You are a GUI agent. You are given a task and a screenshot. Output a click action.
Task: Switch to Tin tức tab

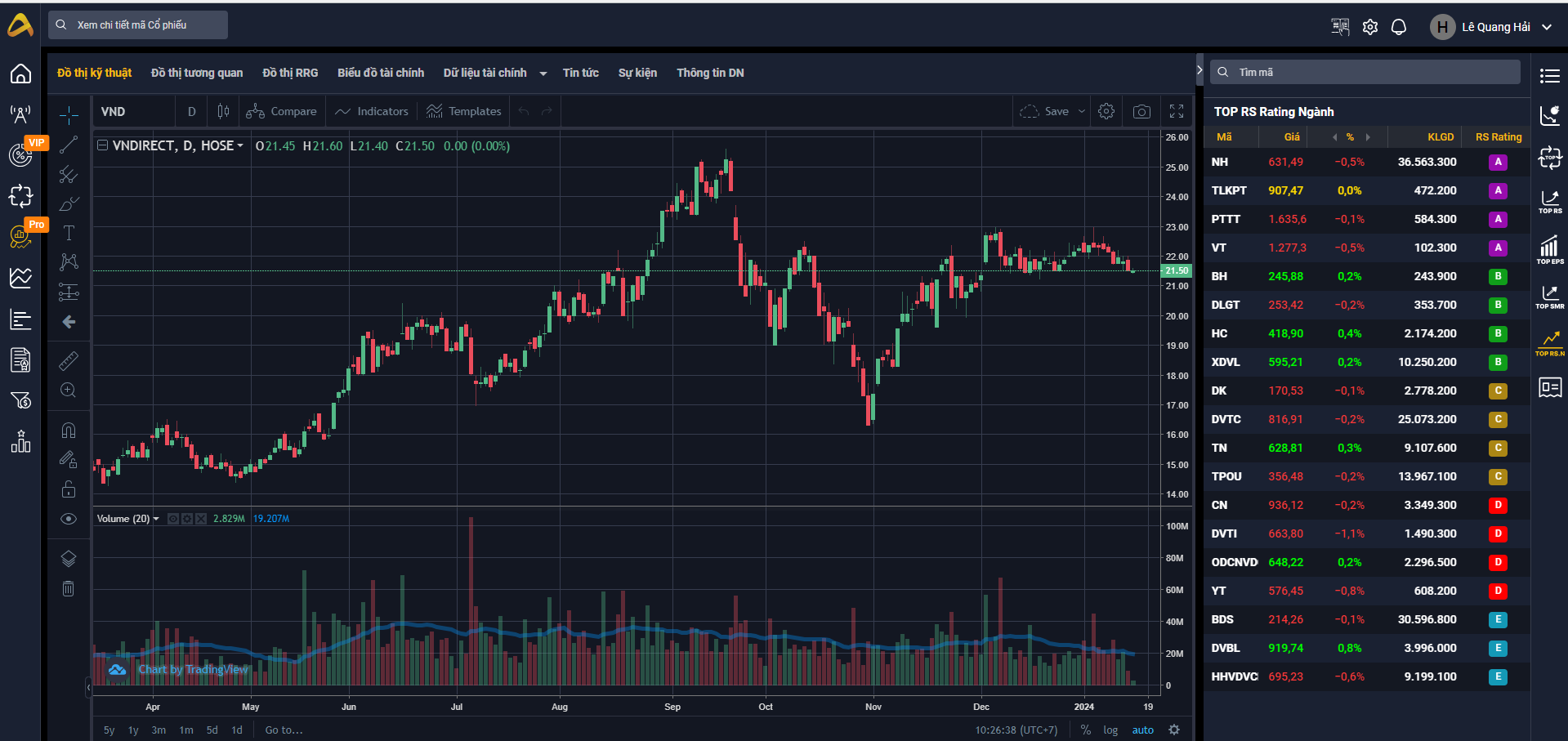tap(581, 73)
